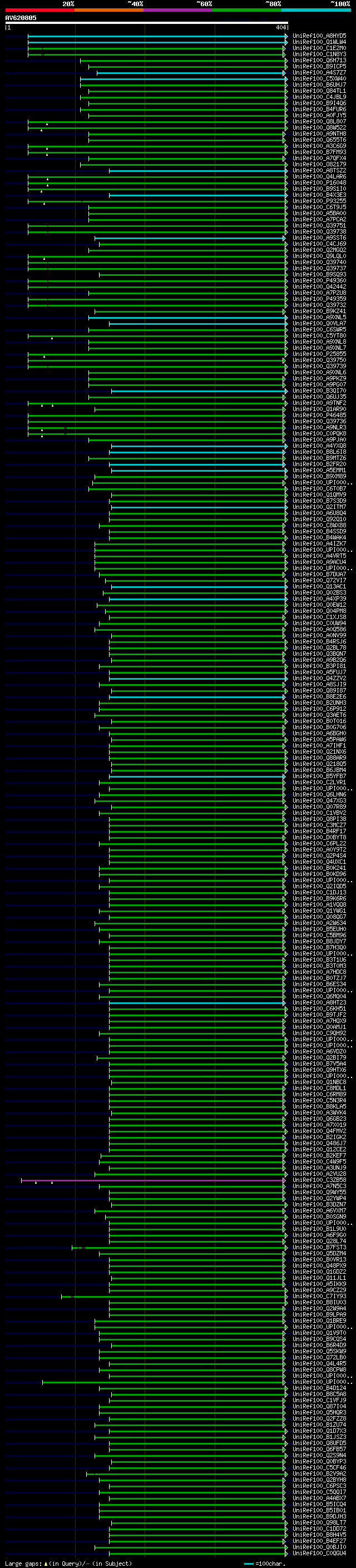This screenshot has width=356, height=1568.
Task: Click UniRef100_A4XP39 label
Action: click(x=319, y=599)
